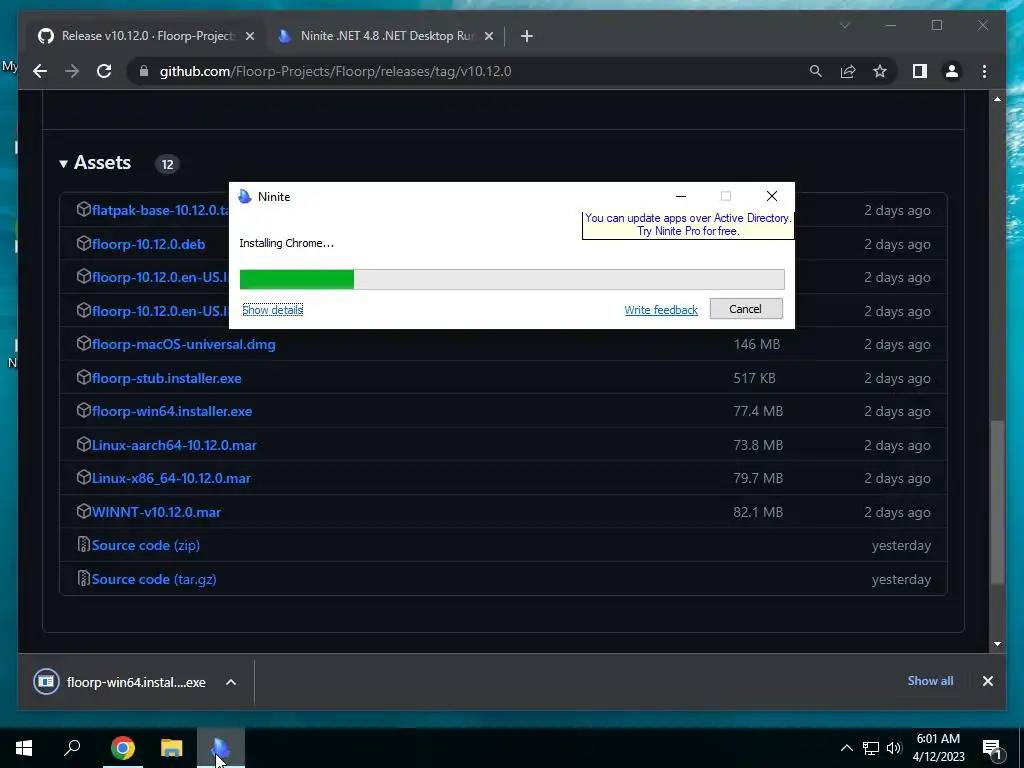Download Linux-x86_64-10.12.0.mar

point(170,479)
